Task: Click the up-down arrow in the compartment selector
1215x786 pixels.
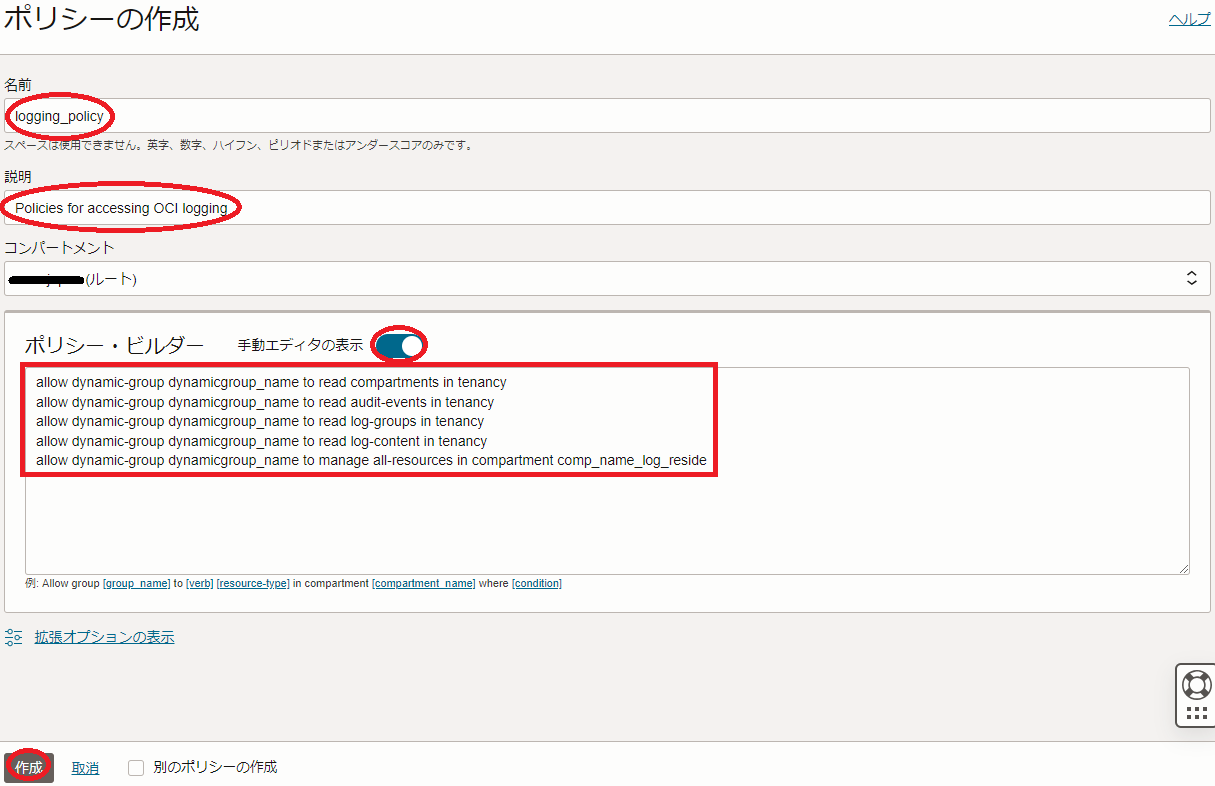Action: coord(1191,279)
